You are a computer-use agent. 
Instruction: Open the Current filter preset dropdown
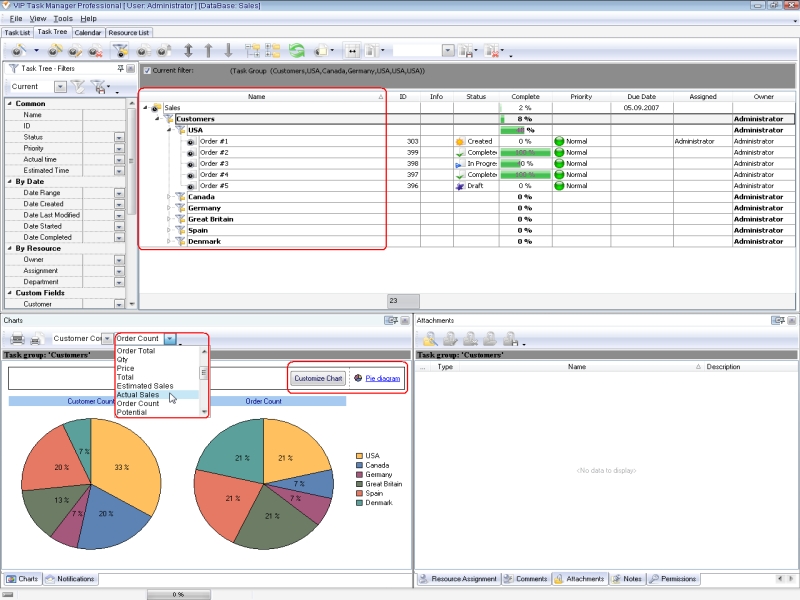[x=60, y=87]
